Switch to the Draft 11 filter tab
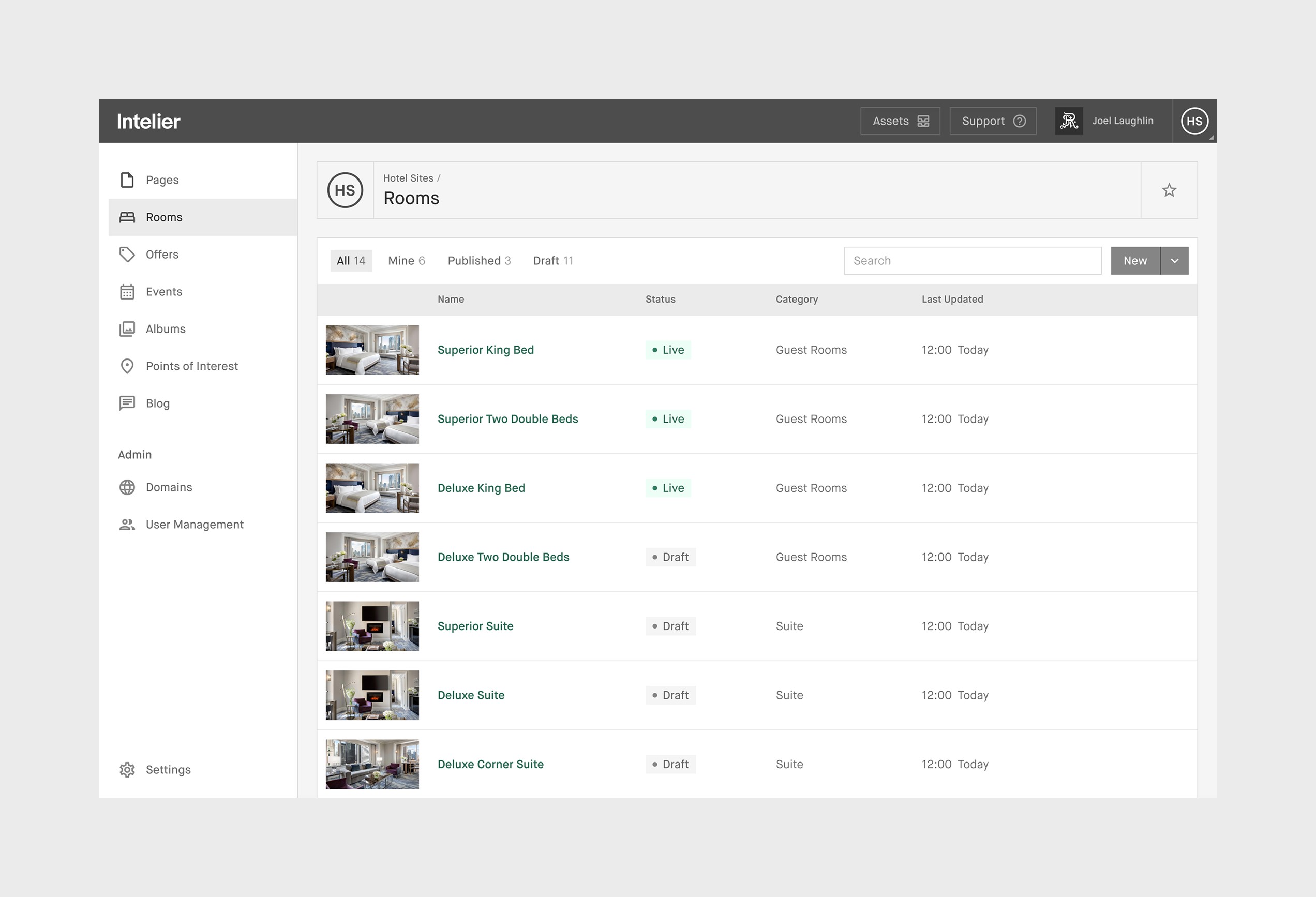1316x897 pixels. (x=553, y=261)
